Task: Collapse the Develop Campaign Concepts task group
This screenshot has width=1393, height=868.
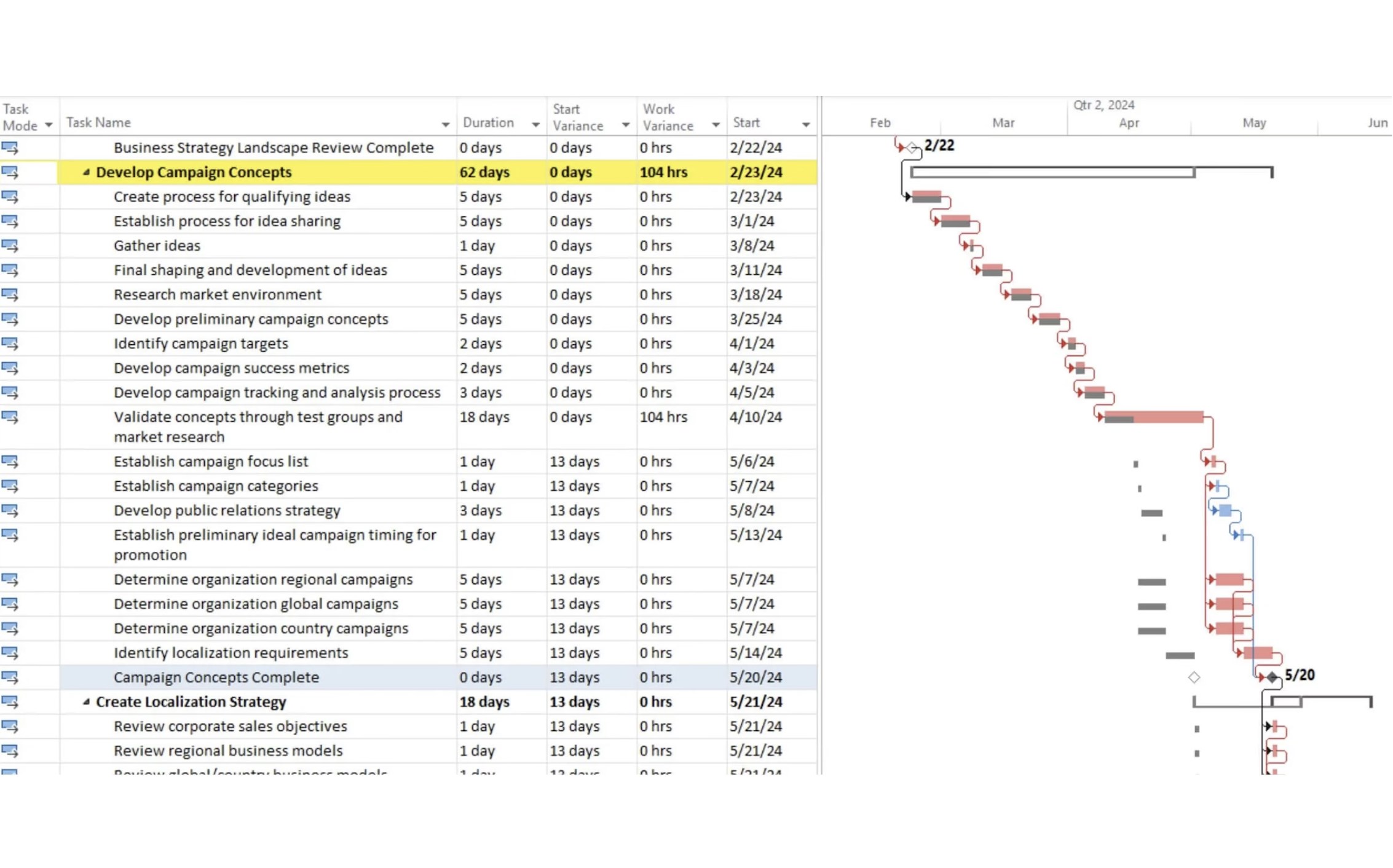Action: click(87, 173)
